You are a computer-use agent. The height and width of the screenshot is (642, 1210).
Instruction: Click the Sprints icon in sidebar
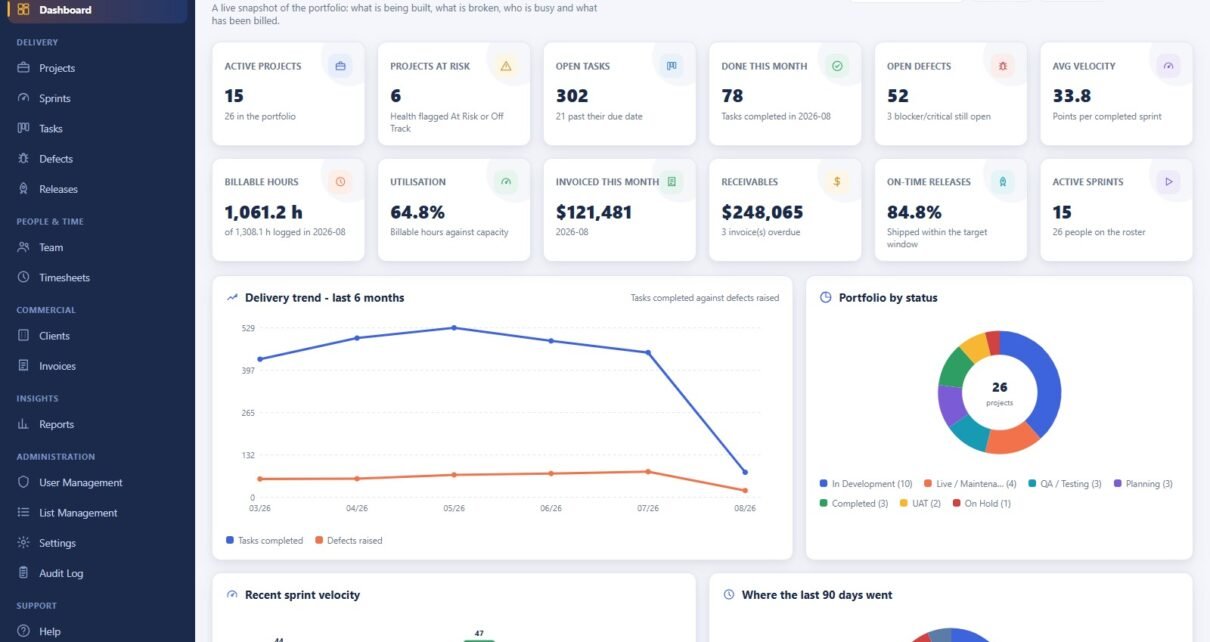23,98
